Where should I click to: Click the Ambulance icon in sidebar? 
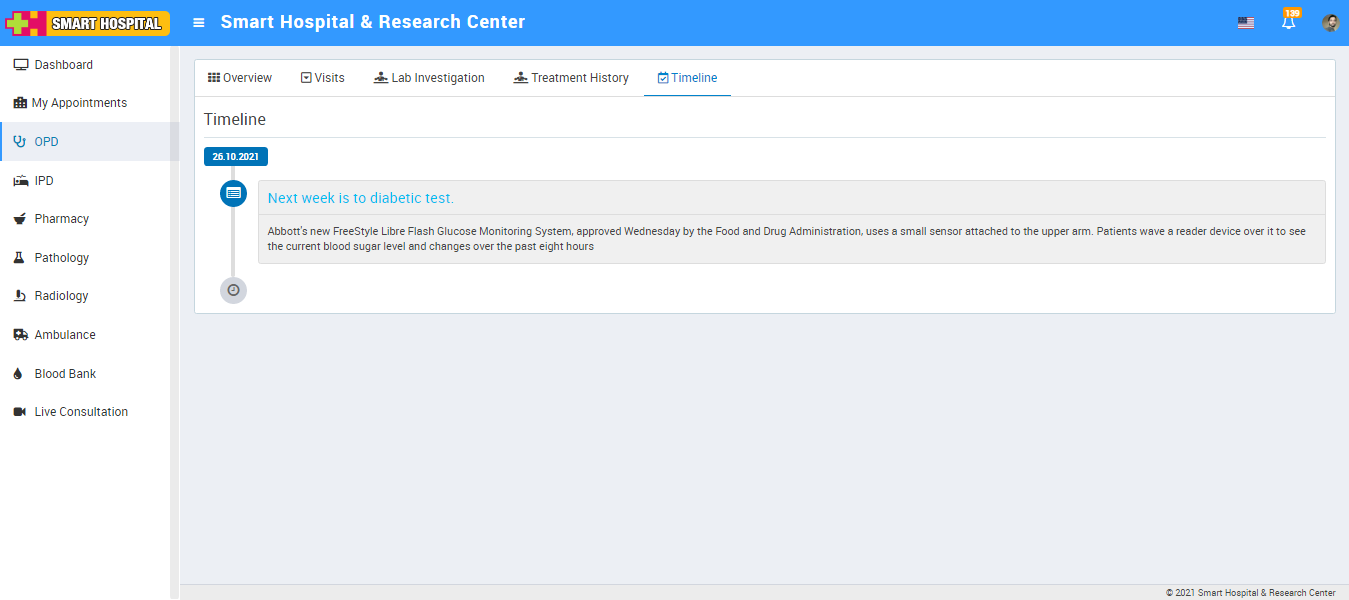coord(19,335)
